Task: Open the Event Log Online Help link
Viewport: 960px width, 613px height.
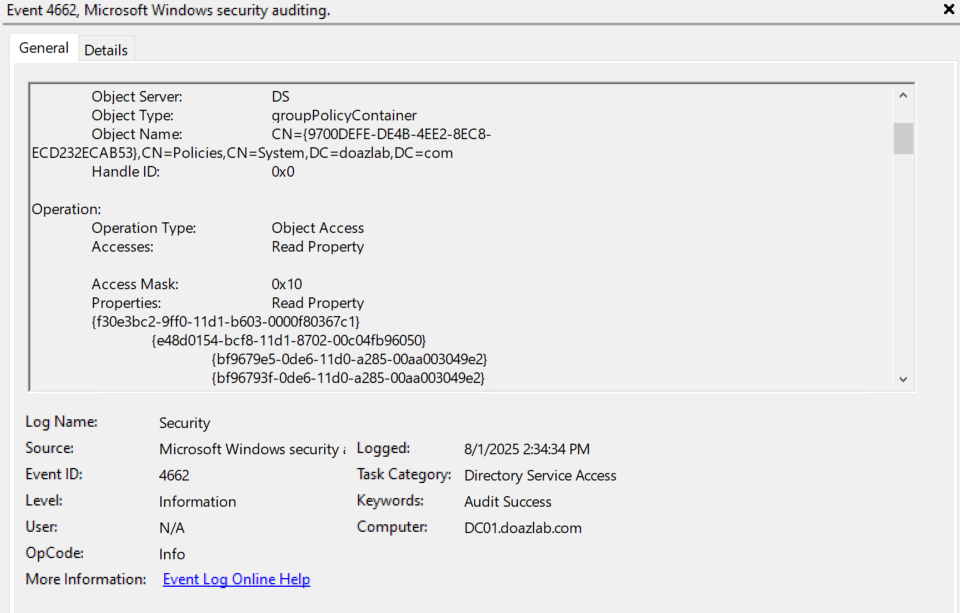Action: click(236, 579)
